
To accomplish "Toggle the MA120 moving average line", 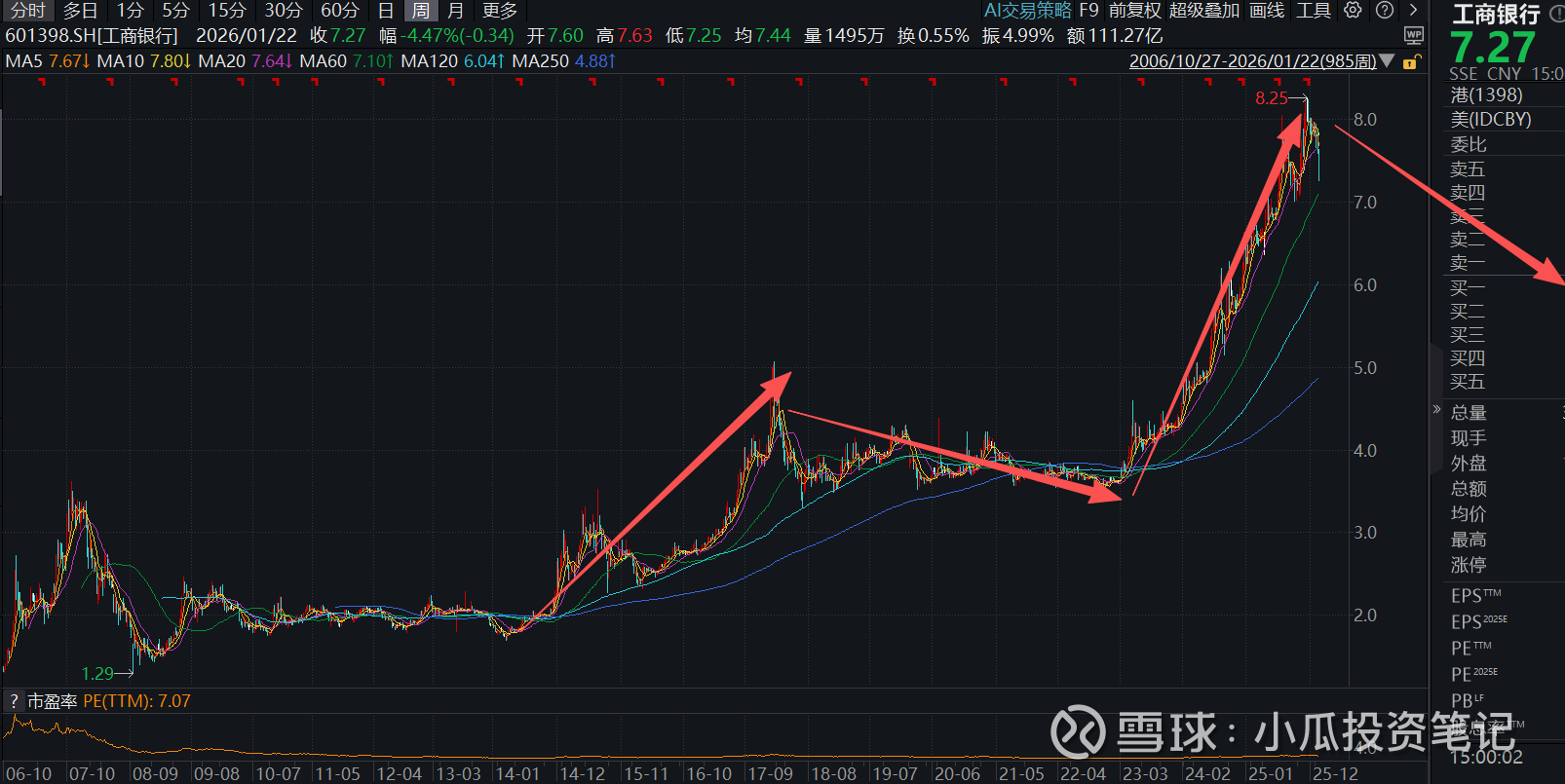I will (x=453, y=61).
